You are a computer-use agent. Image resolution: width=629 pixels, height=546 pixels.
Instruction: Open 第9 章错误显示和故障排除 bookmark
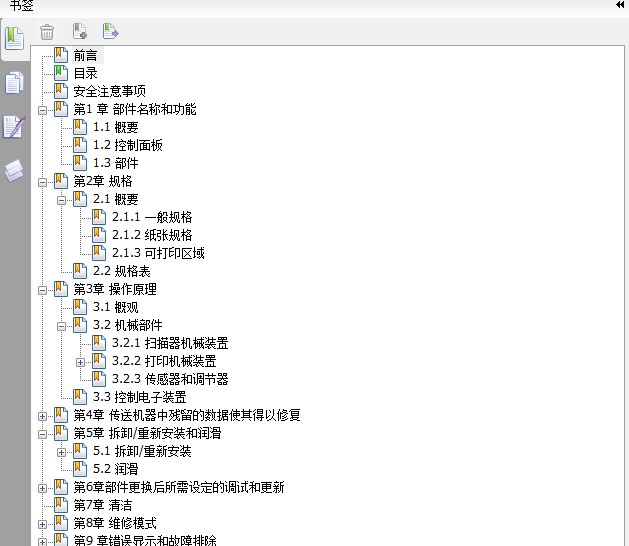point(145,540)
